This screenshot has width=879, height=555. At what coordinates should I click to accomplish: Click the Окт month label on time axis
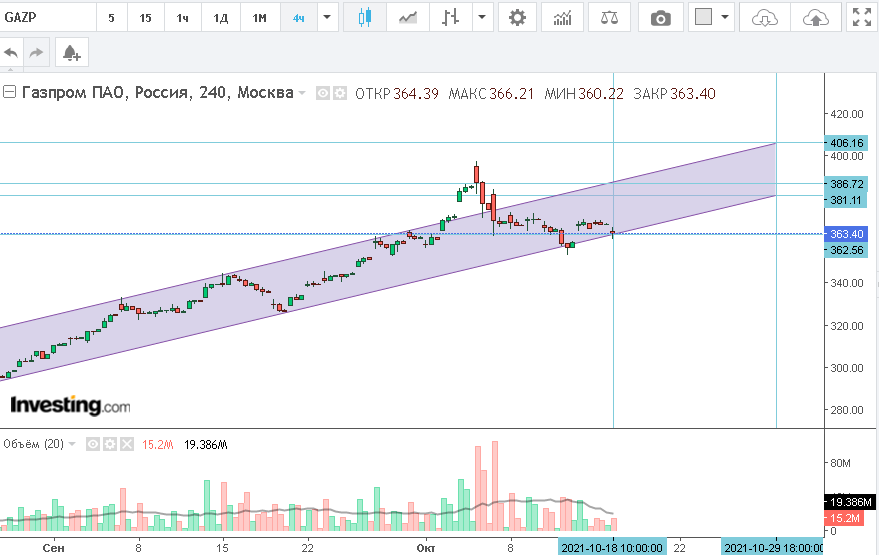425,548
